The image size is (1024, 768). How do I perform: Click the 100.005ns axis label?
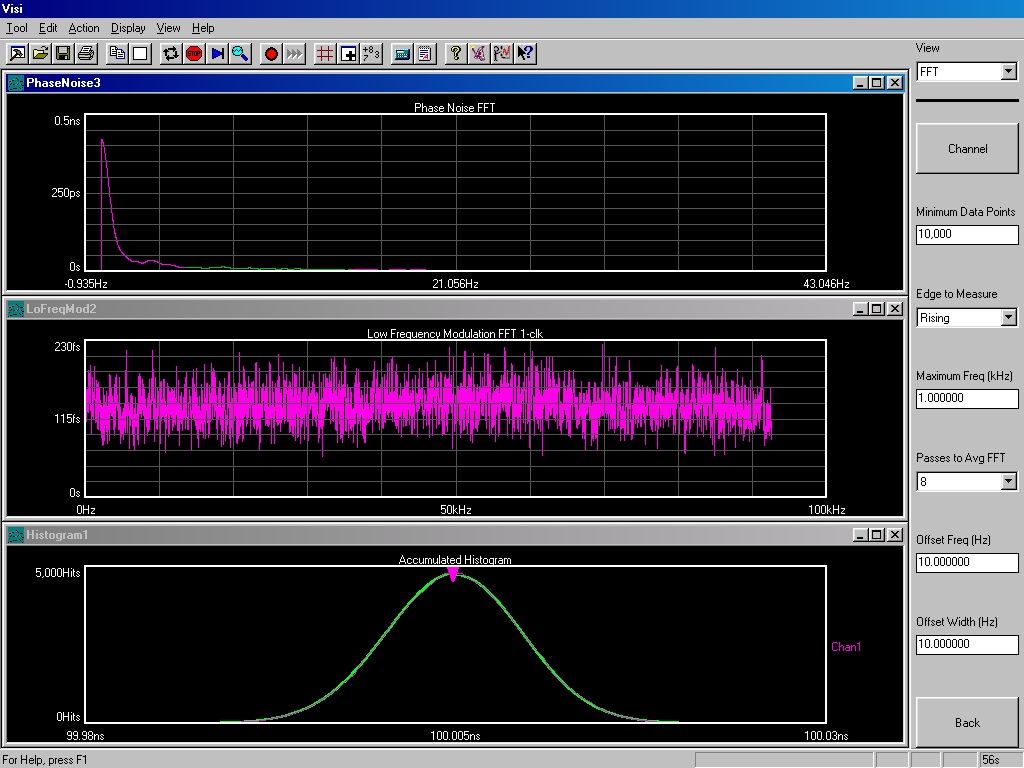click(455, 735)
